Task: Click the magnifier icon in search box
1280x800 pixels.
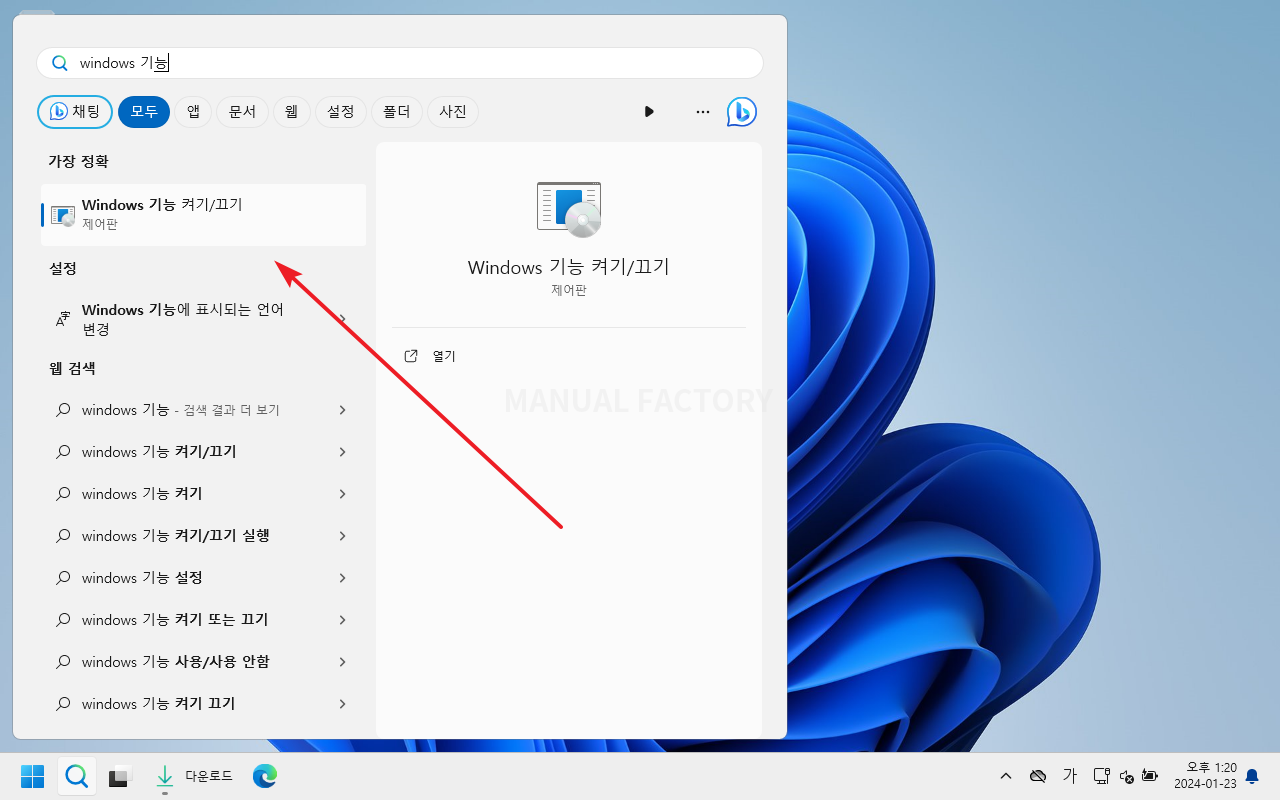Action: (x=60, y=63)
